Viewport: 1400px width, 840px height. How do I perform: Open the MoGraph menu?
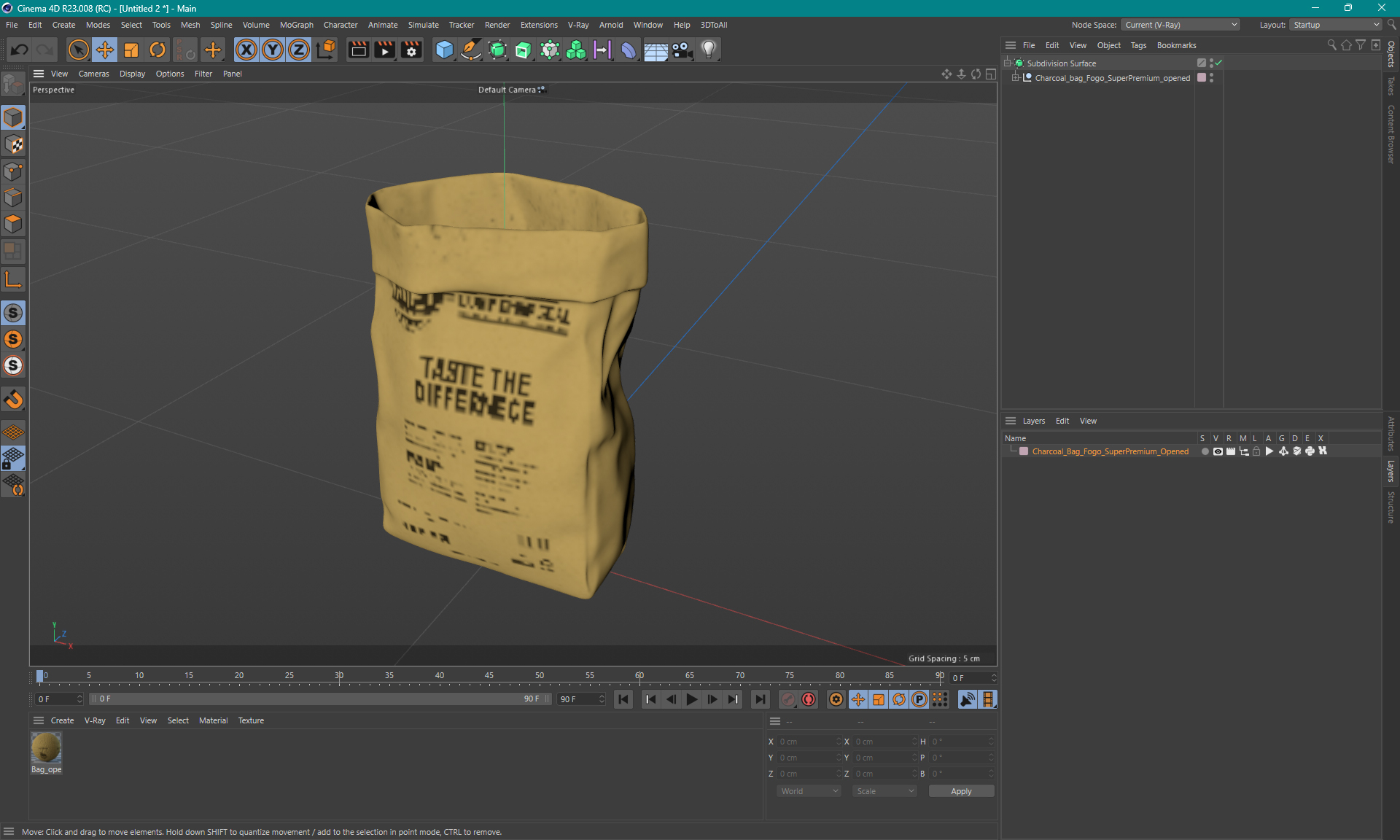pyautogui.click(x=297, y=25)
